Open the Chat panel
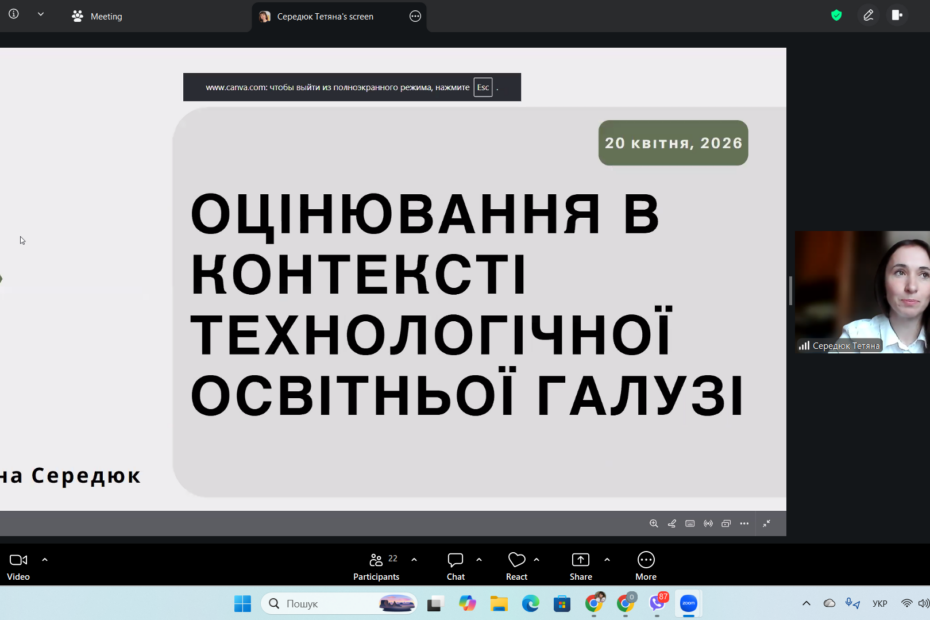 pyautogui.click(x=455, y=565)
